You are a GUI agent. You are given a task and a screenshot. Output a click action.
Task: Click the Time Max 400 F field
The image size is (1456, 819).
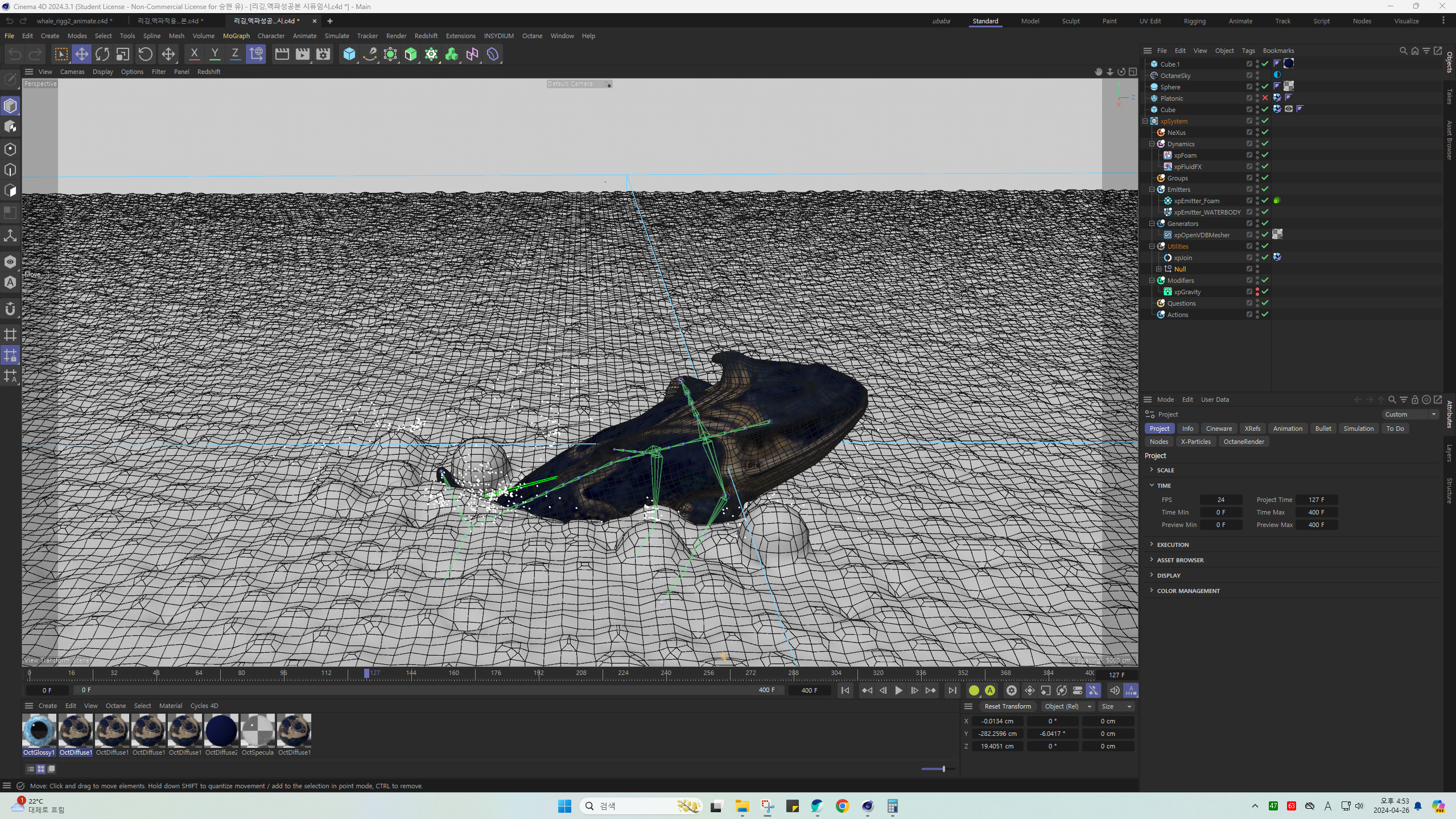coord(1316,512)
